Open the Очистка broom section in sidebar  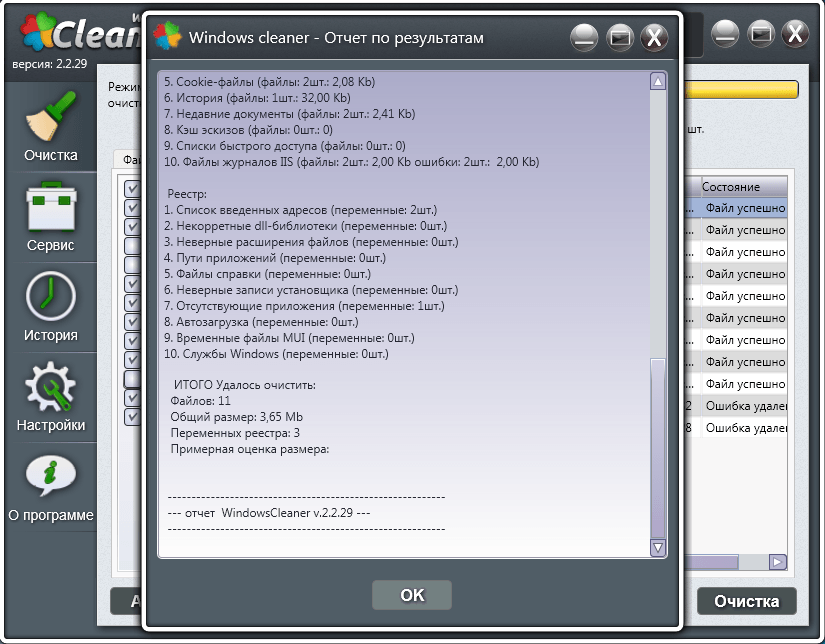click(x=51, y=127)
